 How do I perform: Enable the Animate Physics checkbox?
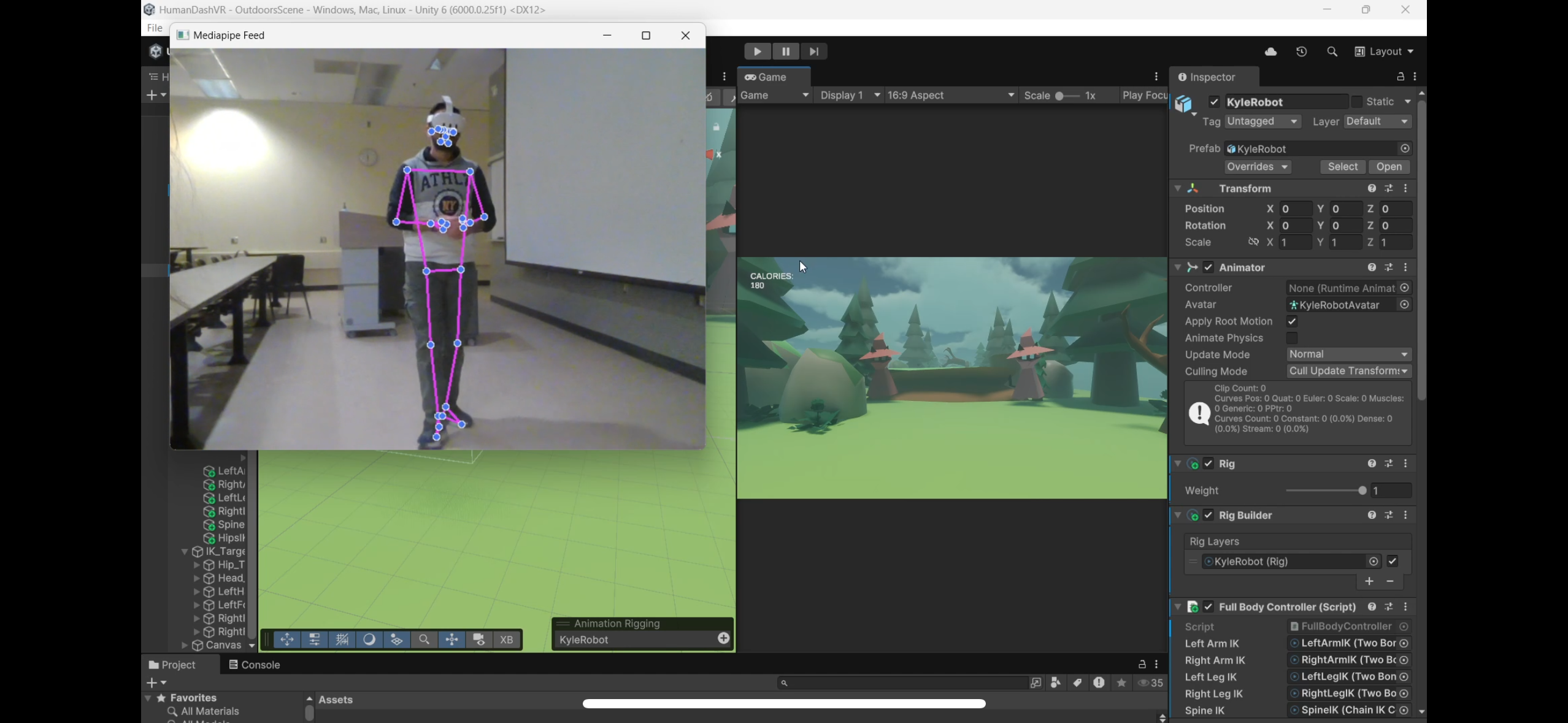tap(1292, 338)
